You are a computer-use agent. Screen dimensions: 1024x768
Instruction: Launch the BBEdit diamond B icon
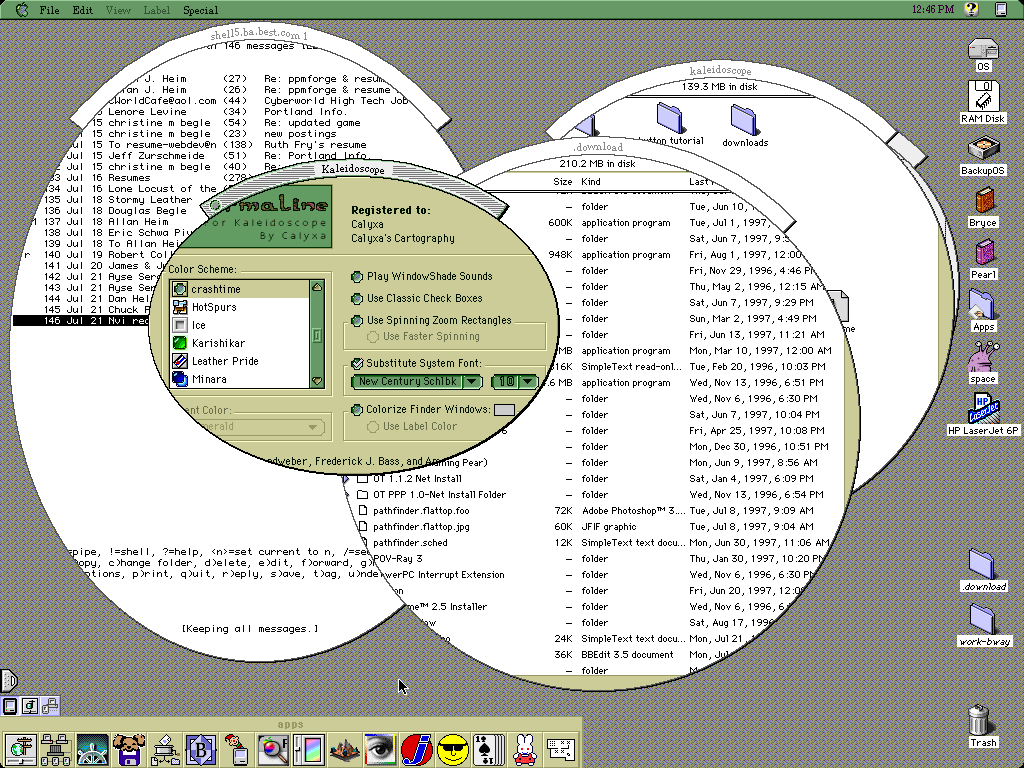pos(200,749)
